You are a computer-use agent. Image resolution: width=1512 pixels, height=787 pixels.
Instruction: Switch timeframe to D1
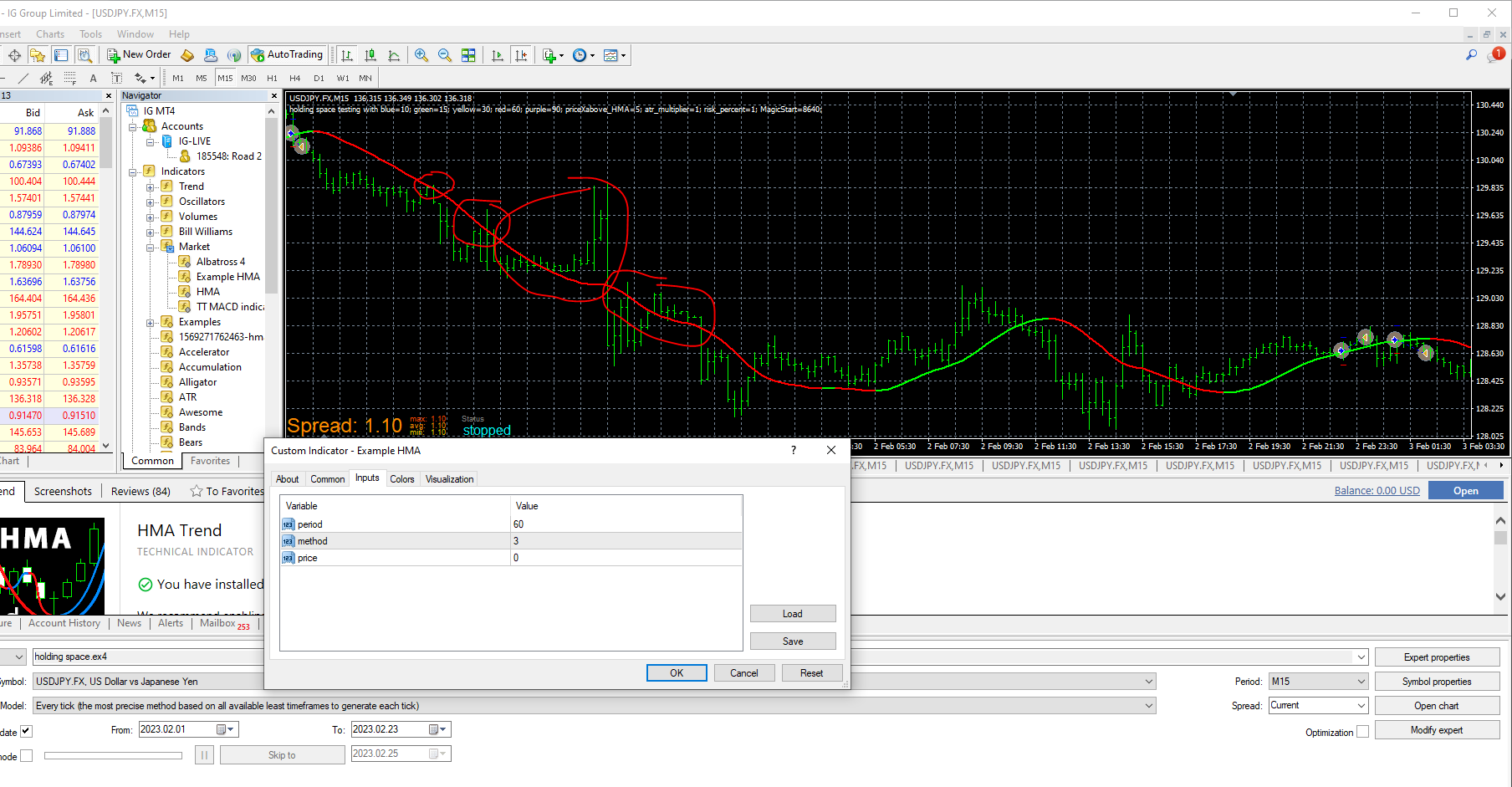pyautogui.click(x=319, y=78)
